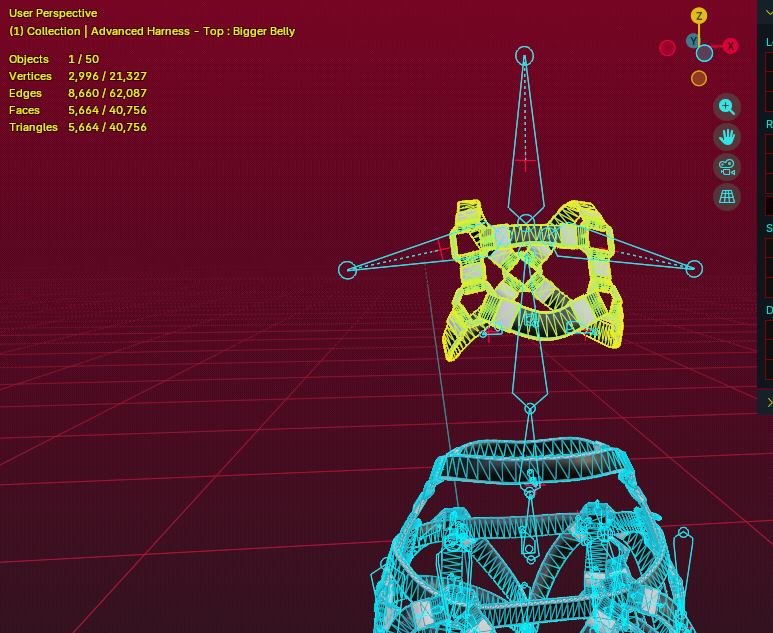This screenshot has width=773, height=633.
Task: Expand the collapsed sidebar panel chevron
Action: point(769,403)
